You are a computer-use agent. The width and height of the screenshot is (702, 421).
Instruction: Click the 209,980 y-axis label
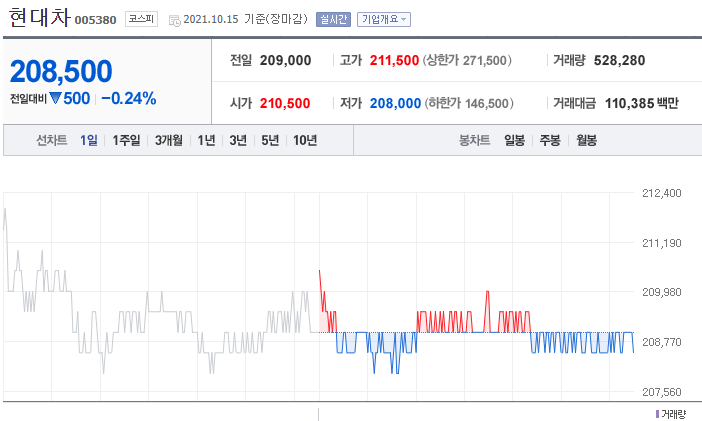point(662,292)
